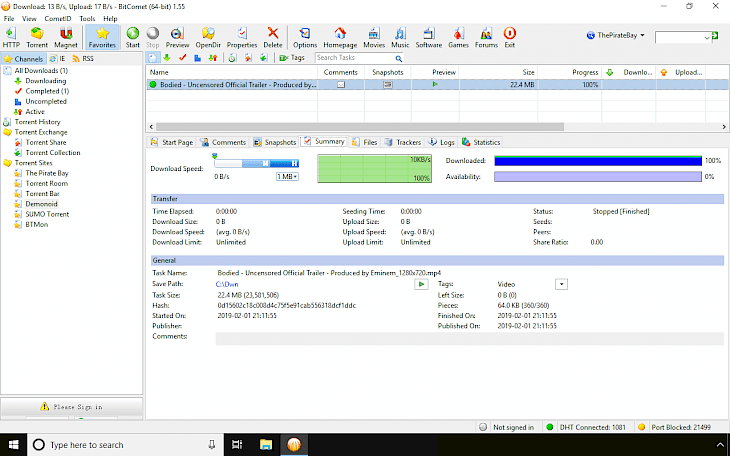
Task: Open the Tools menu
Action: 87,19
